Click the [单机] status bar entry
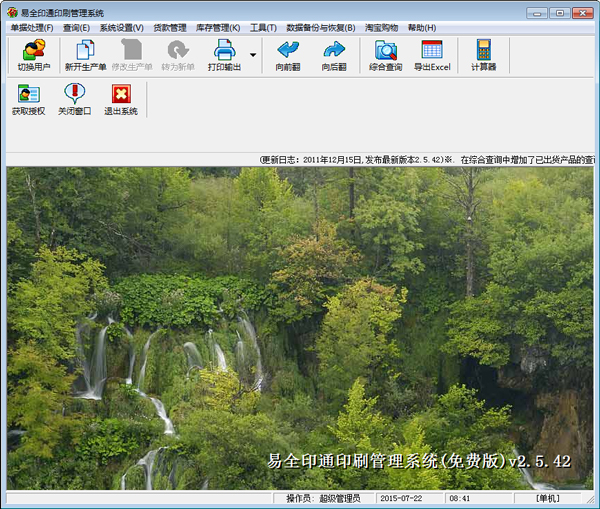The height and width of the screenshot is (509, 600). point(548,498)
